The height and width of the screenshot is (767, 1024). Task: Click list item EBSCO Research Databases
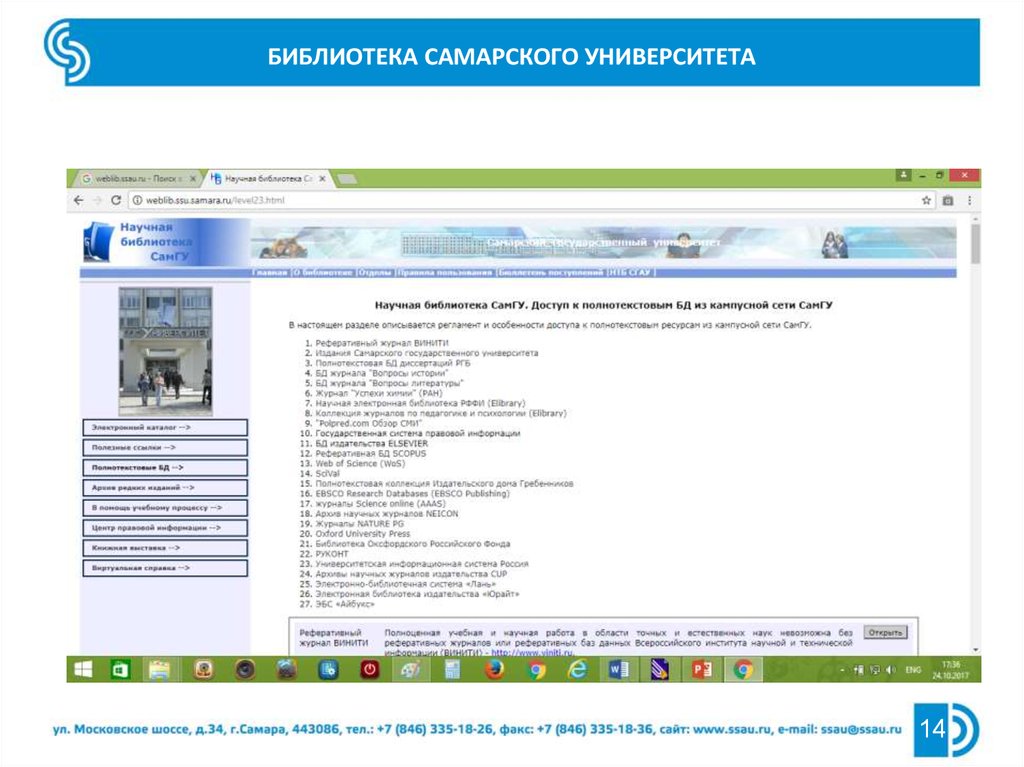[x=412, y=494]
